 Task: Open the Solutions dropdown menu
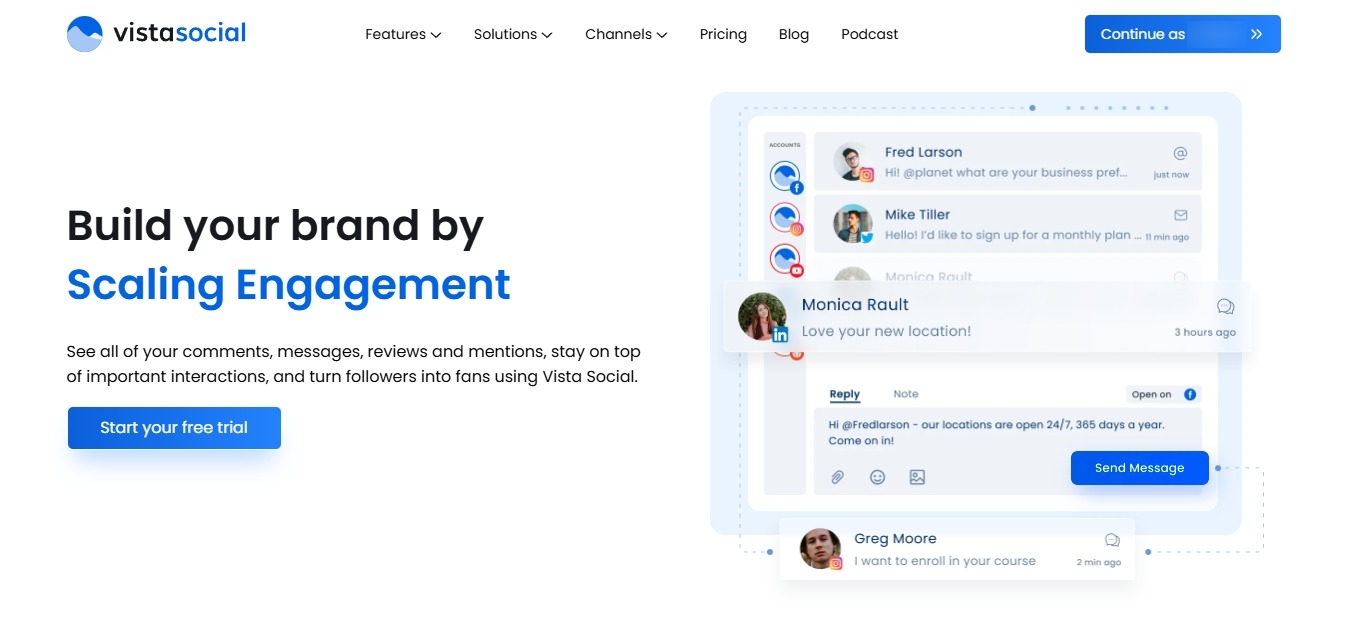coord(513,34)
